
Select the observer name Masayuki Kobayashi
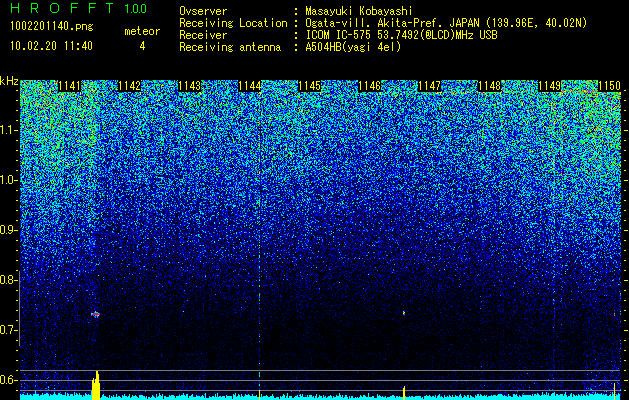point(359,11)
